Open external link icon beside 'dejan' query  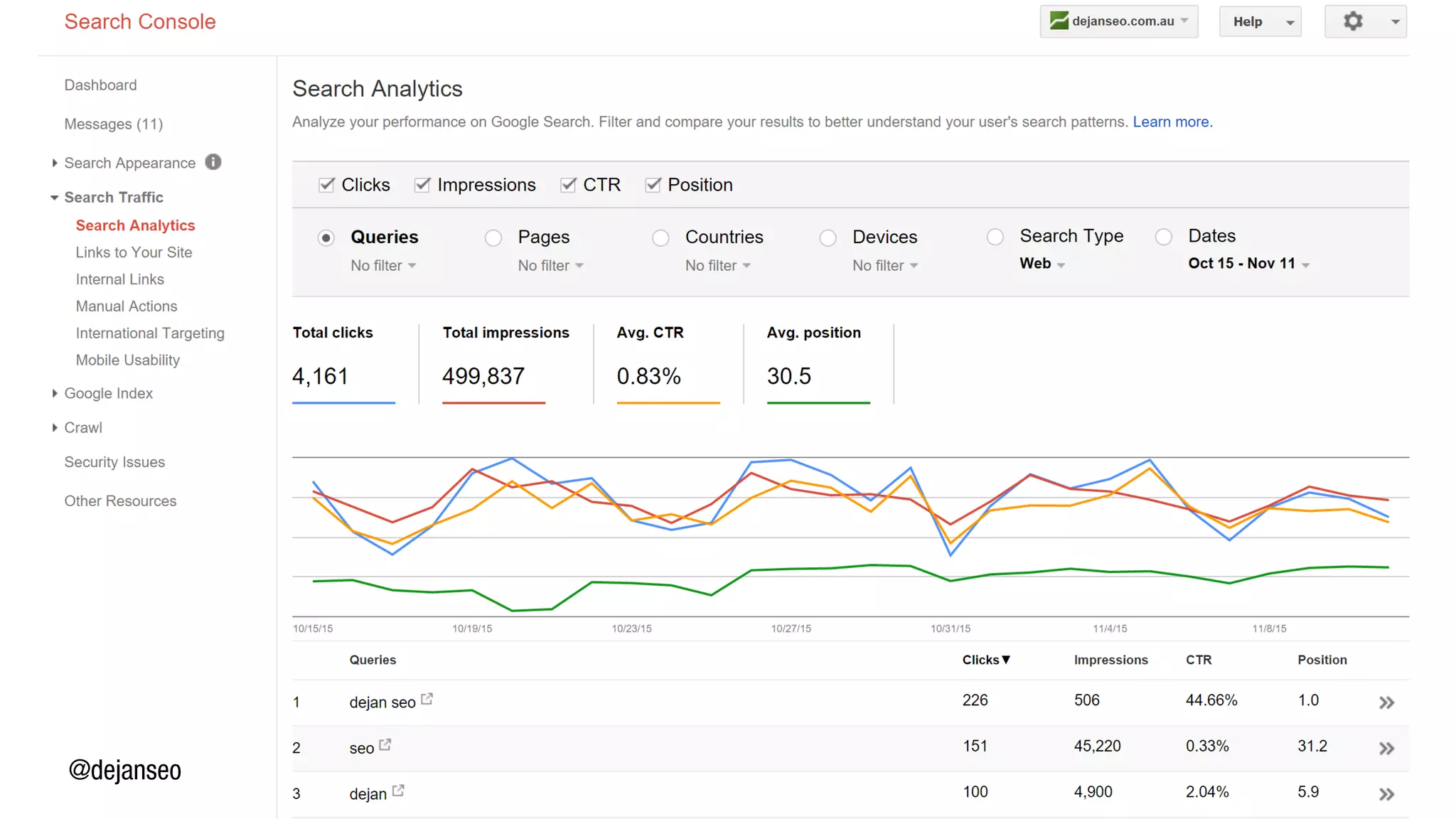coord(398,790)
